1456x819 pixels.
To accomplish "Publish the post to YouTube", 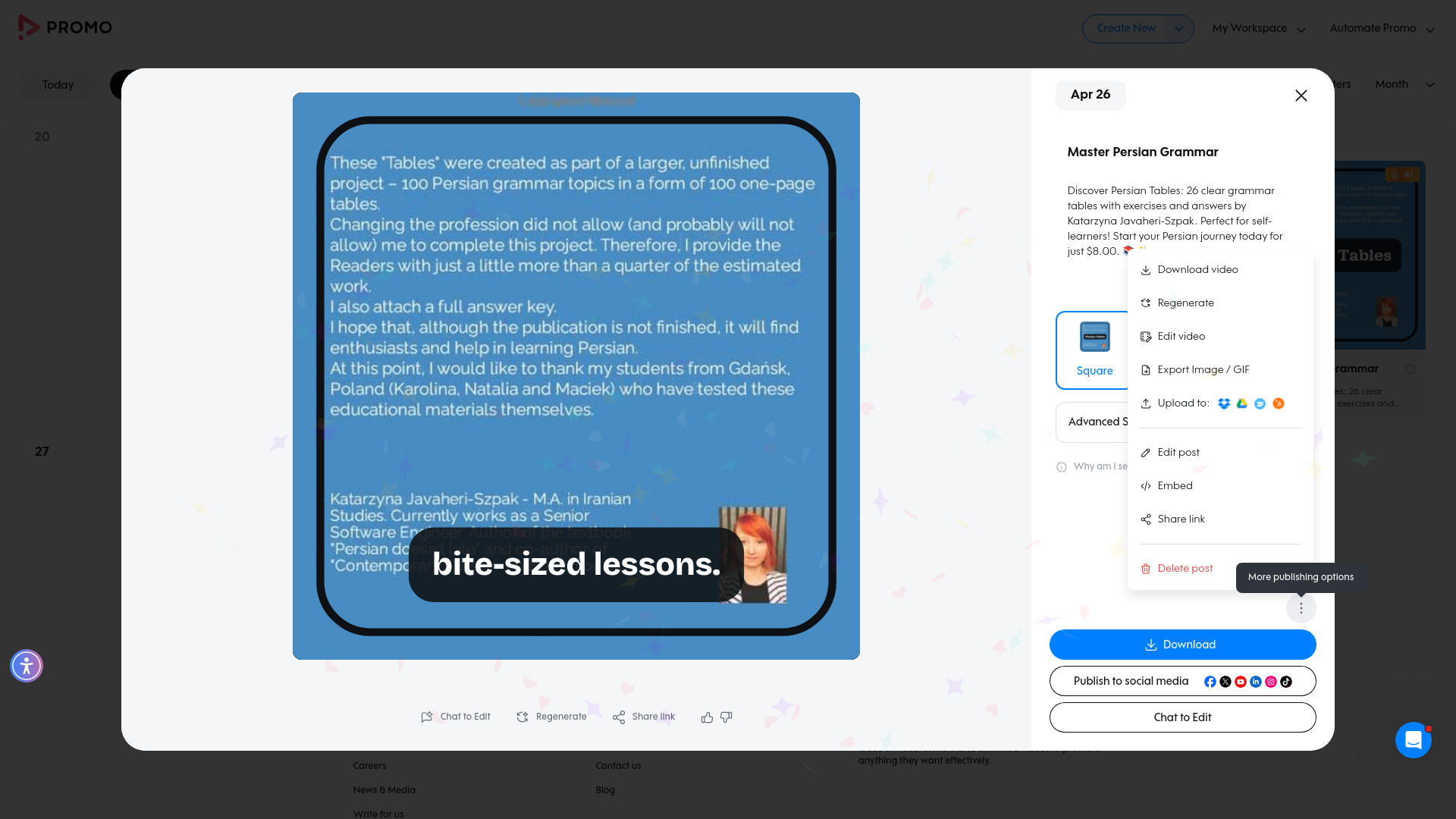I will pyautogui.click(x=1241, y=682).
